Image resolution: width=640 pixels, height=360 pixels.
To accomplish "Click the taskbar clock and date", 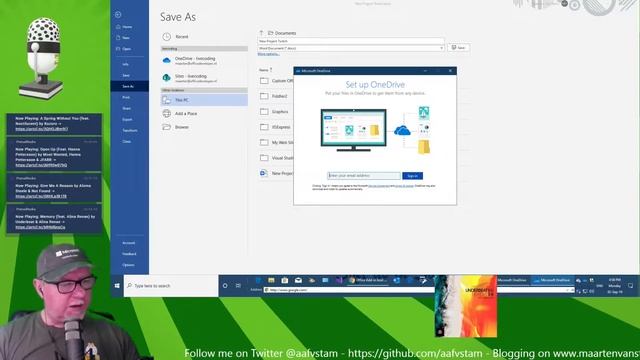I will 615,286.
